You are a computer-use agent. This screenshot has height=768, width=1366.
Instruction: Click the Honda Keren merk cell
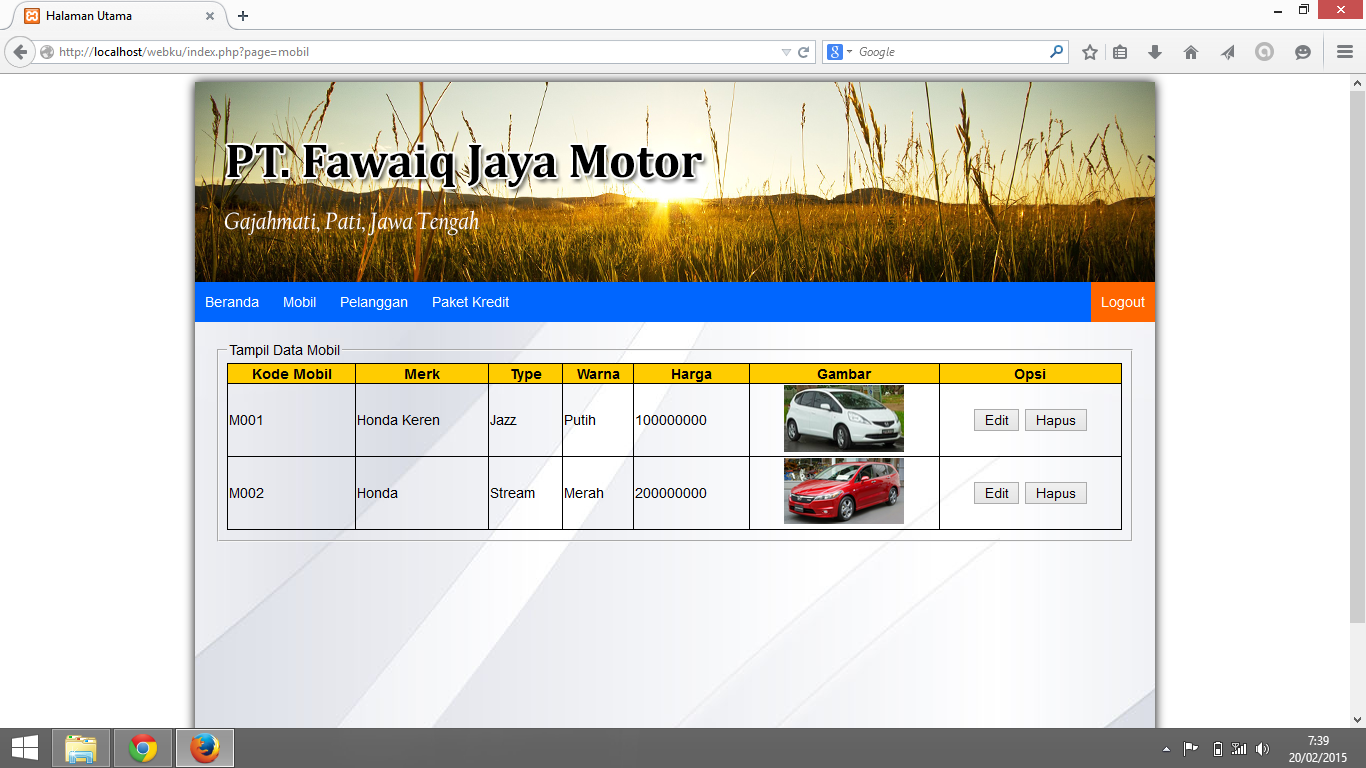click(x=422, y=420)
